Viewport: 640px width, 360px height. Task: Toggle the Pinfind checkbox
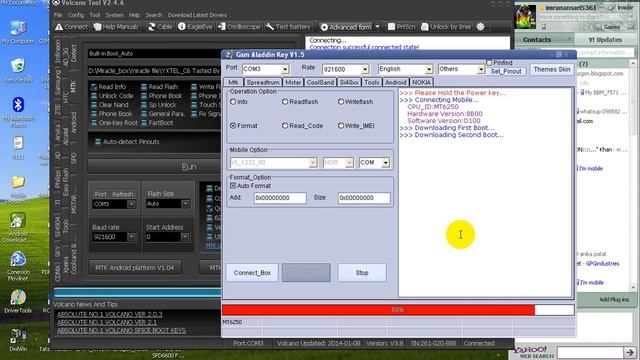coord(489,63)
